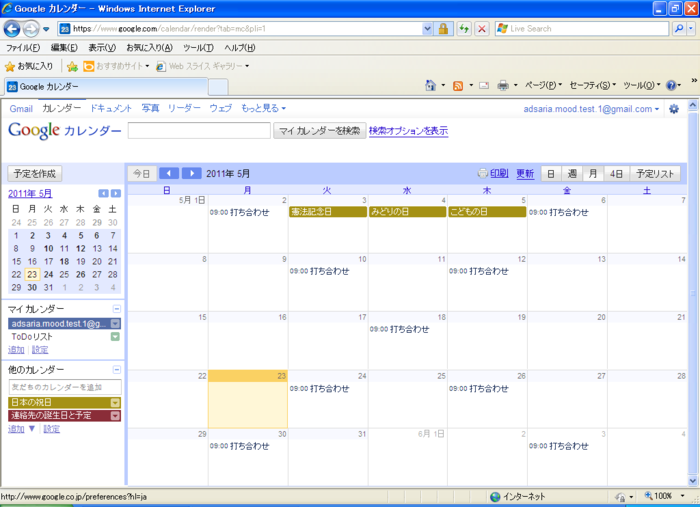Switch to the 日 view tab

click(x=551, y=174)
